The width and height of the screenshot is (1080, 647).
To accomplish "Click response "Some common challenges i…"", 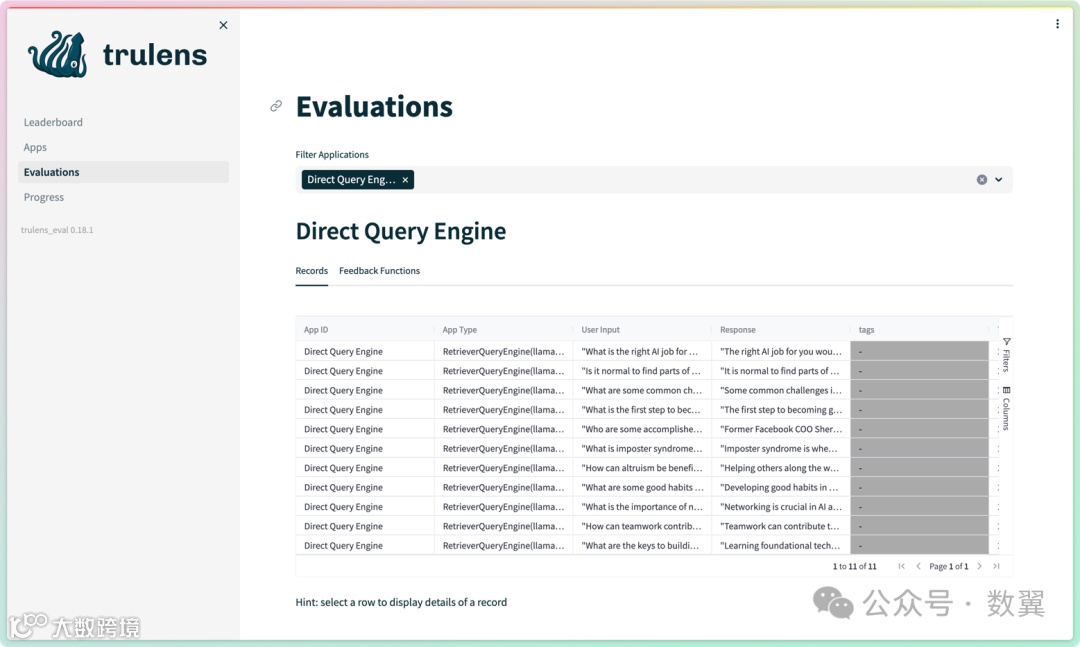I will pos(781,390).
